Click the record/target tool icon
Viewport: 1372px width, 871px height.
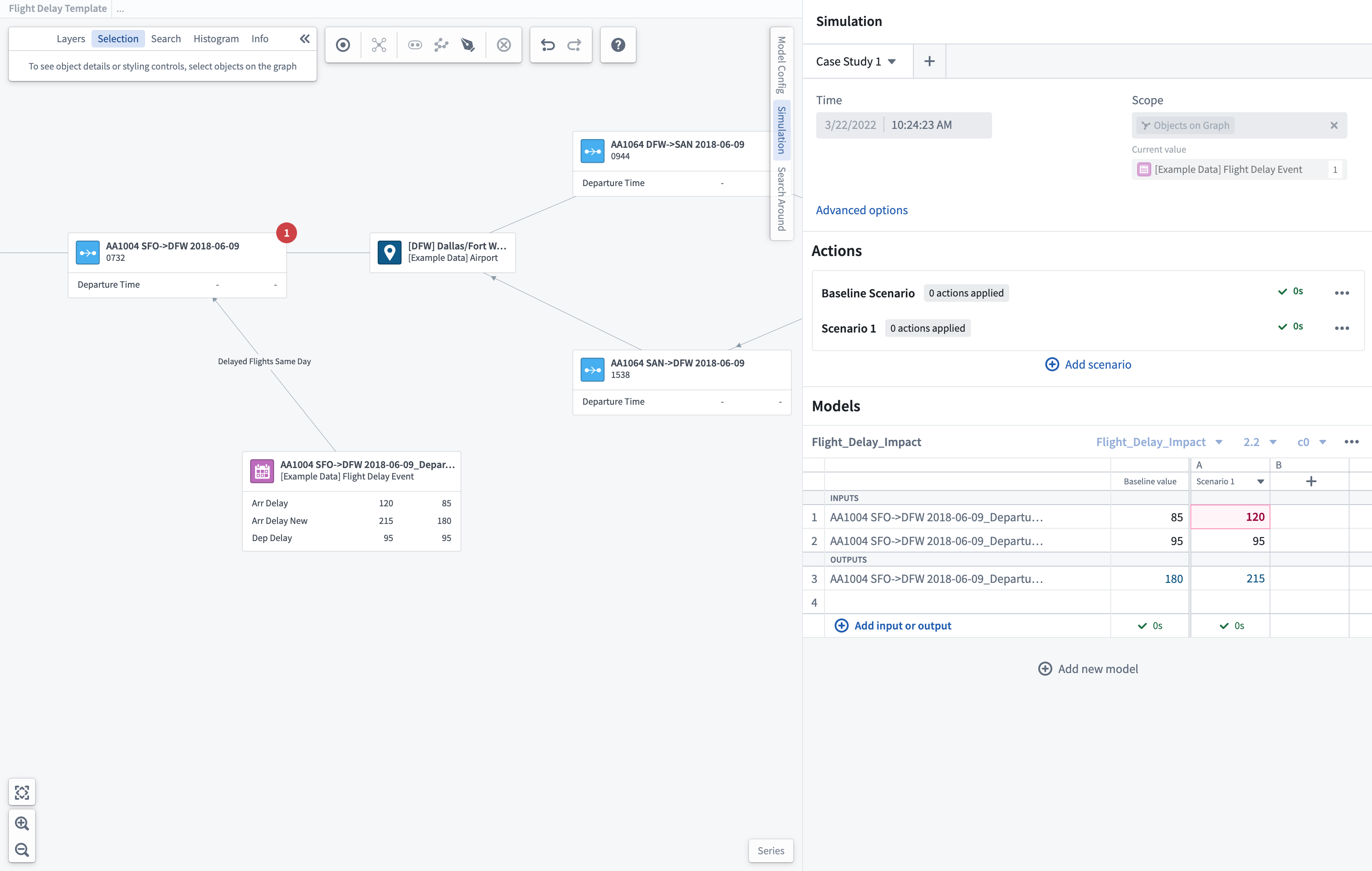[343, 44]
